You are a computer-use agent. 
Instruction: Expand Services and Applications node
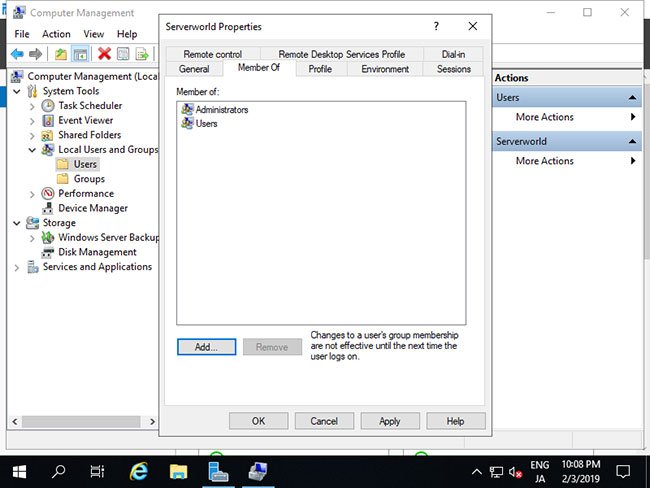(17, 267)
